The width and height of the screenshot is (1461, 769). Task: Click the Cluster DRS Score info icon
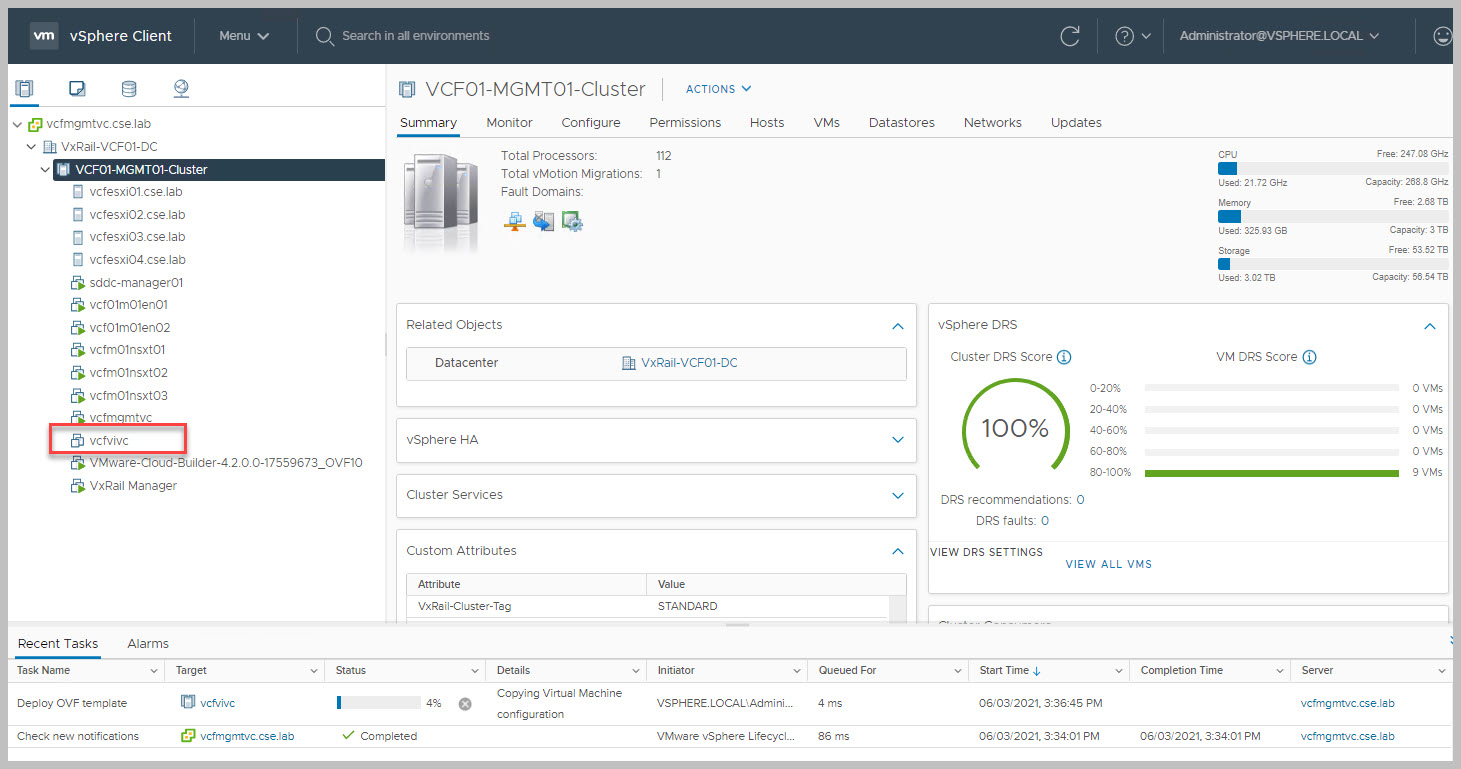pos(1064,357)
